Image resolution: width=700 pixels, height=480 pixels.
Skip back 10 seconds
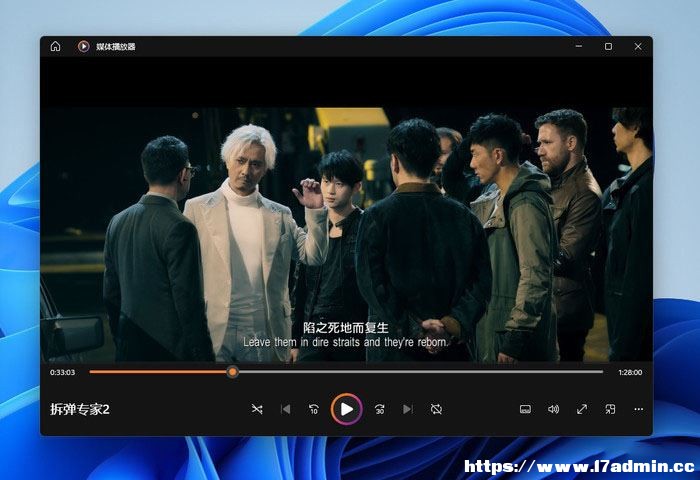click(x=314, y=409)
